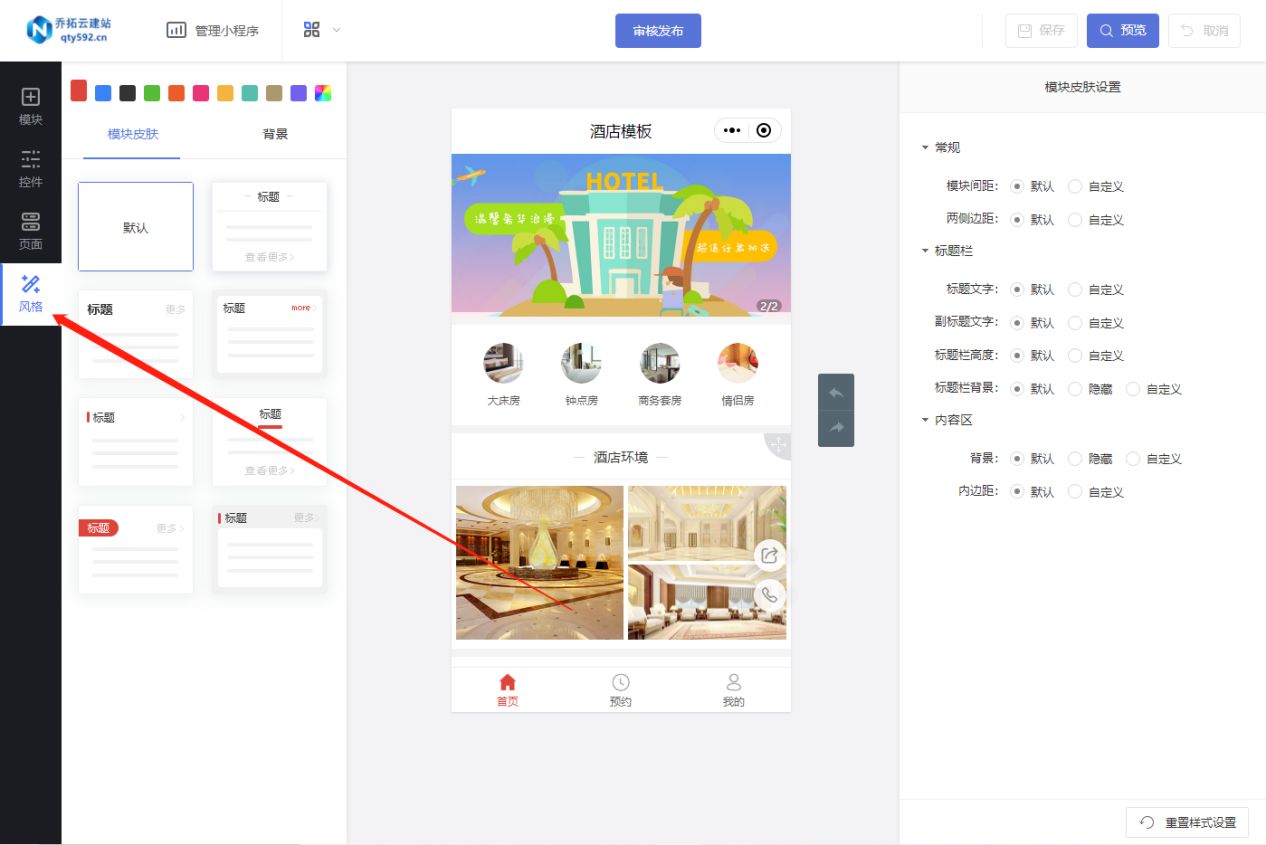This screenshot has width=1266, height=845.
Task: Click the 重置样式设置 button
Action: [x=1186, y=822]
